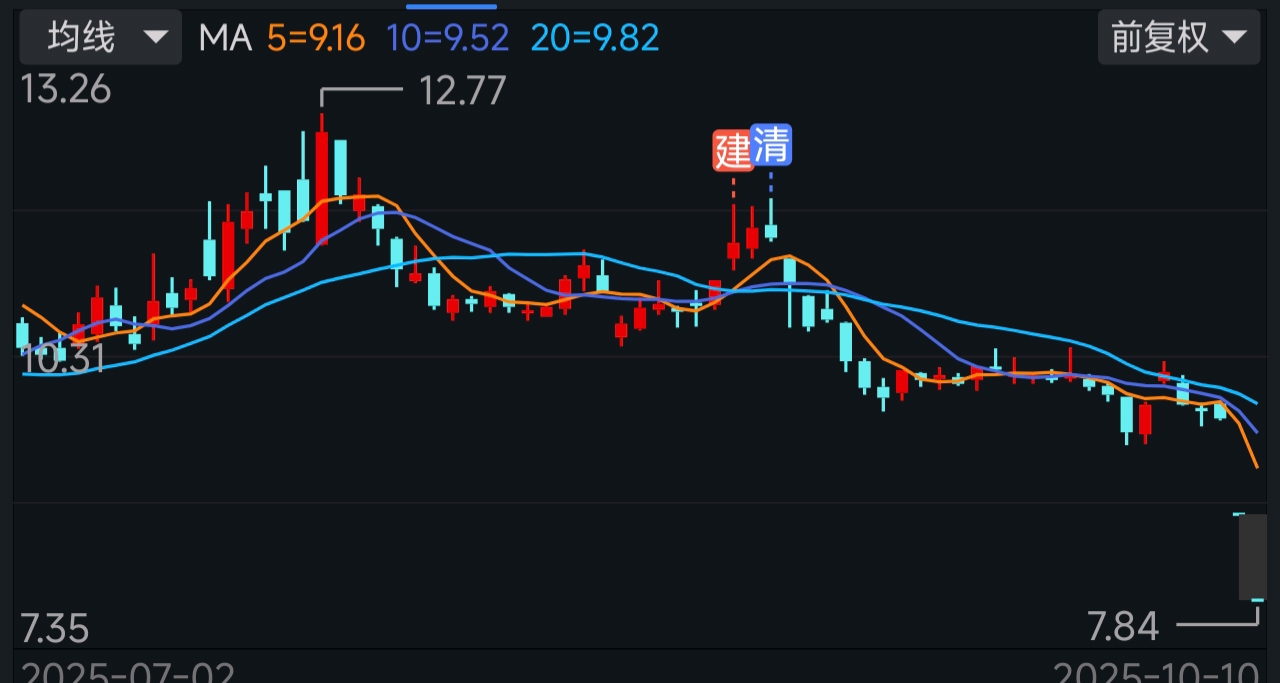Select the MA 20=9.82 value
The image size is (1280, 683).
(595, 38)
